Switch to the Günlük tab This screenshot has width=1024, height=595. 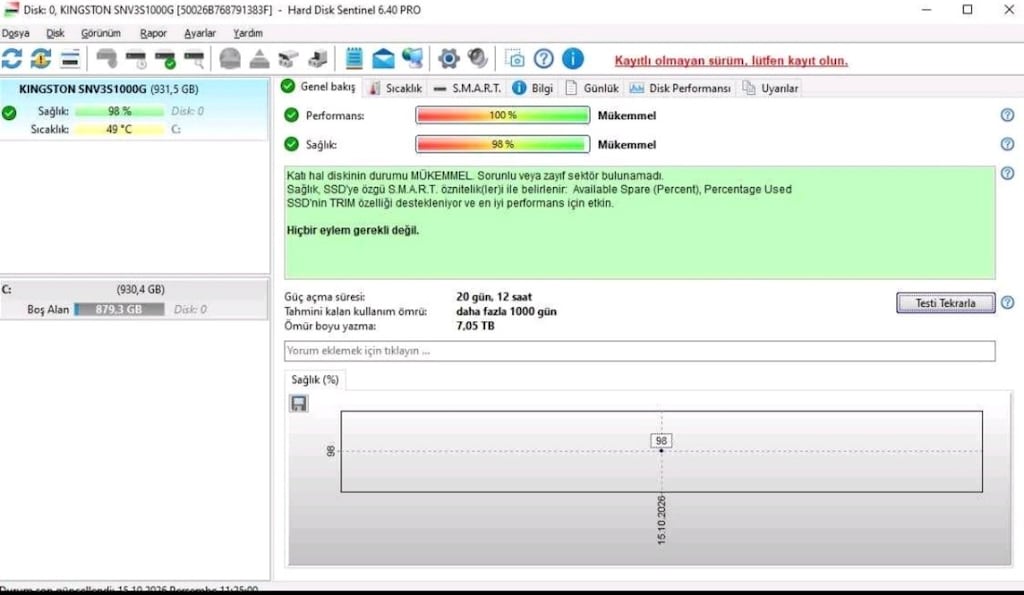(x=592, y=88)
